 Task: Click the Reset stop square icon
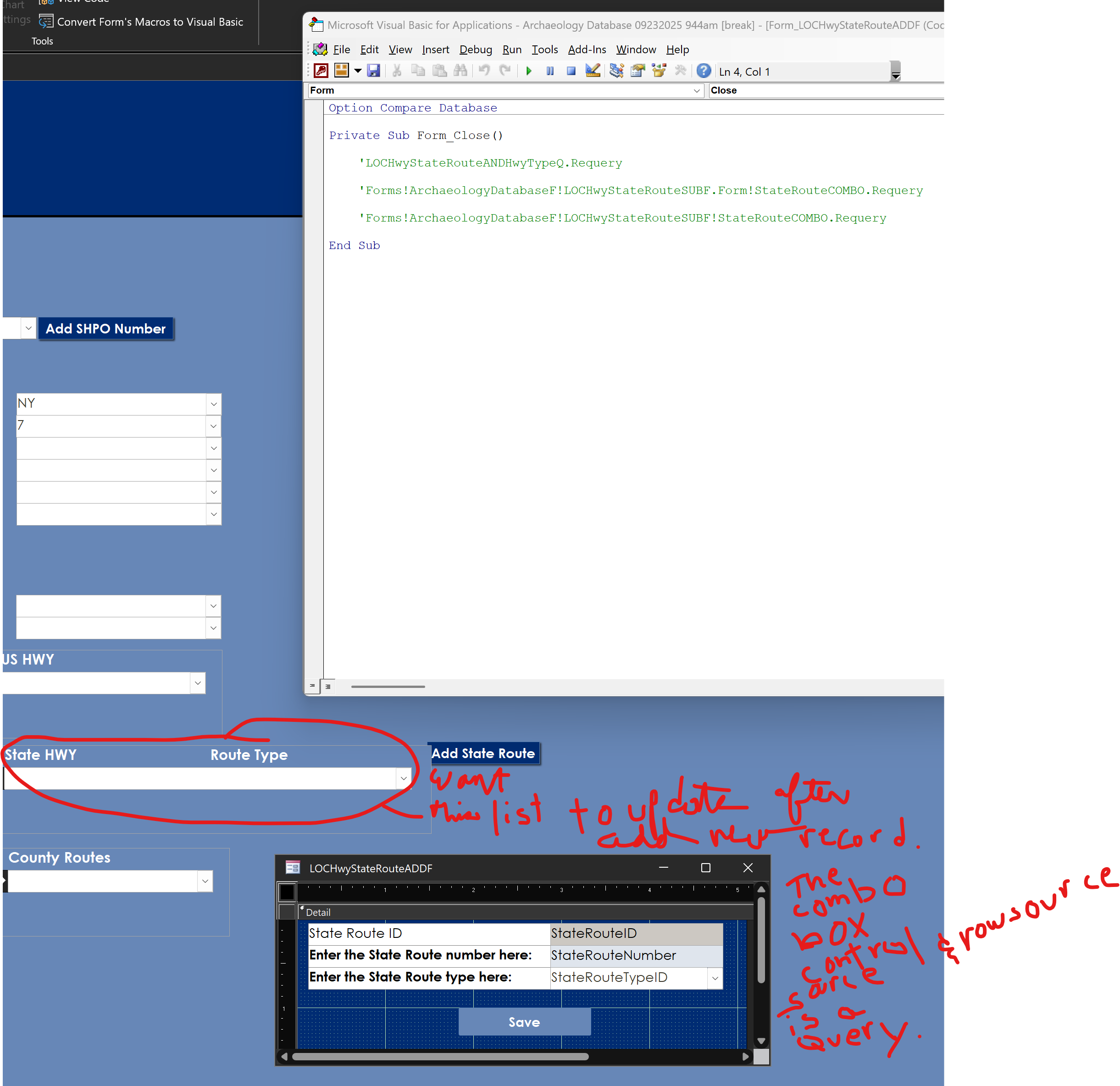tap(571, 71)
